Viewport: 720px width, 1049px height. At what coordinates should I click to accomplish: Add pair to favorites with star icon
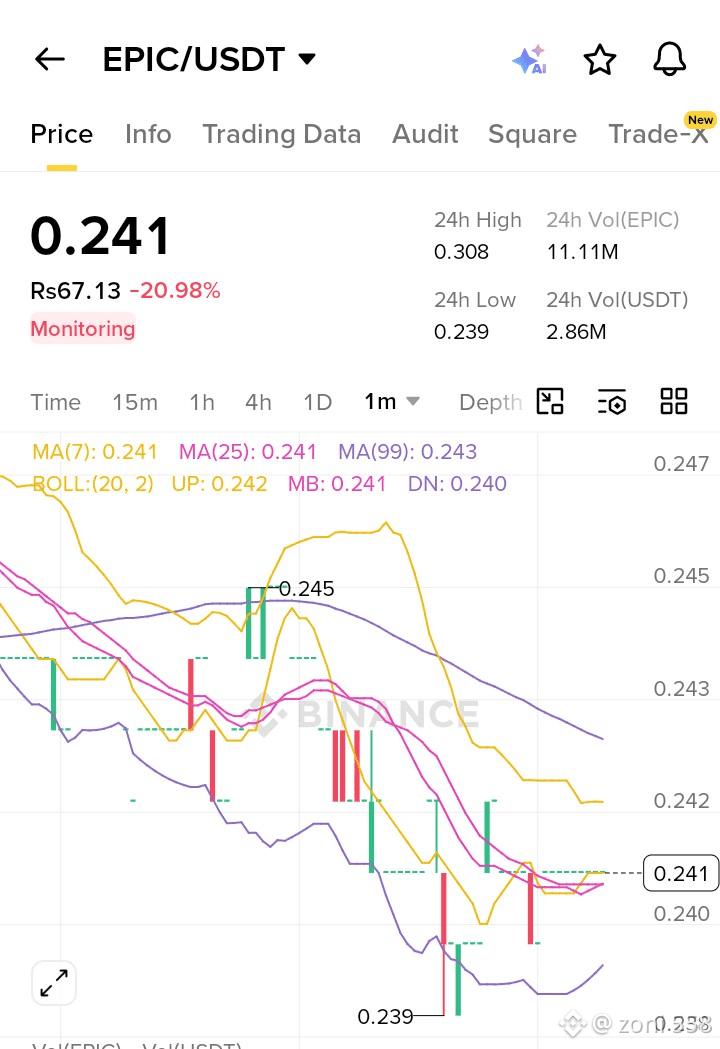click(600, 60)
